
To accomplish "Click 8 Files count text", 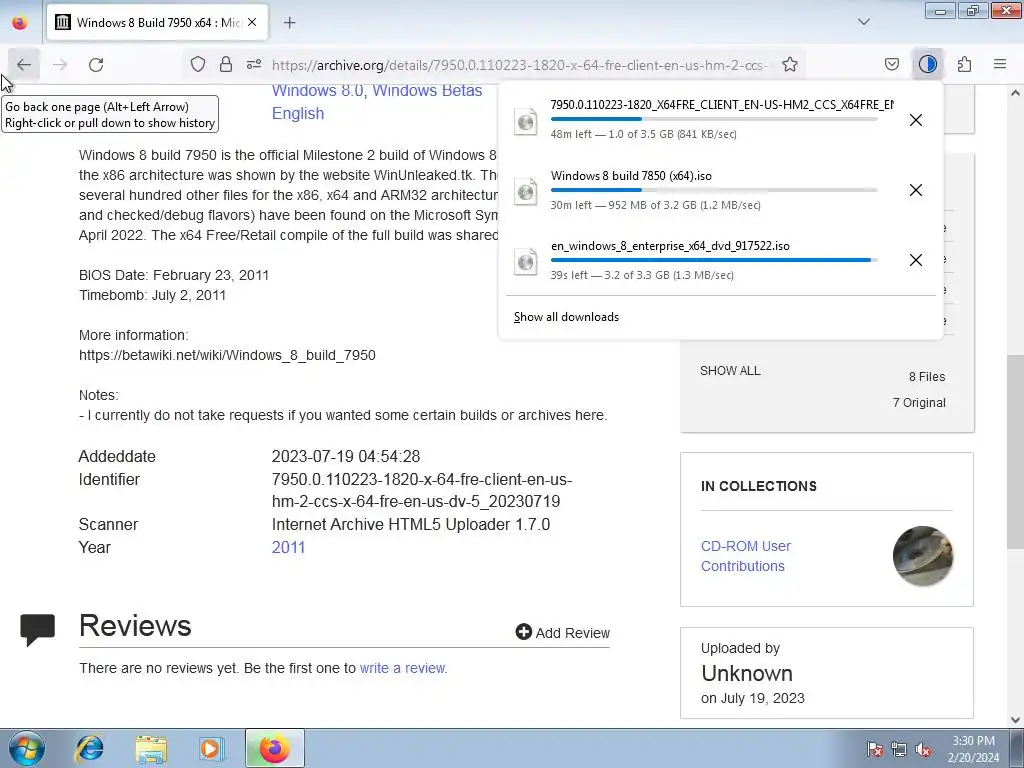I will [927, 377].
